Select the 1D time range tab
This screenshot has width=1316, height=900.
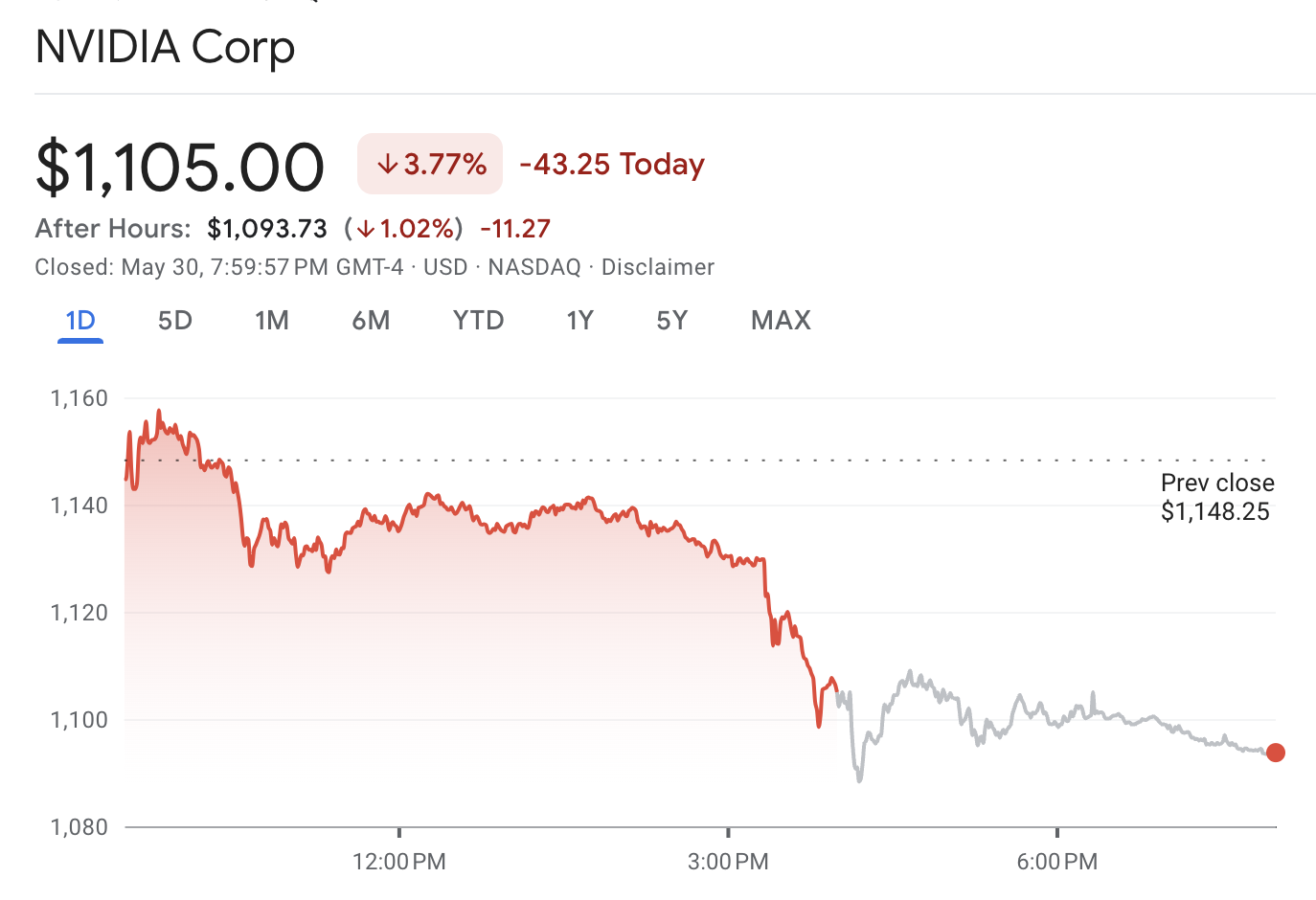[x=80, y=321]
